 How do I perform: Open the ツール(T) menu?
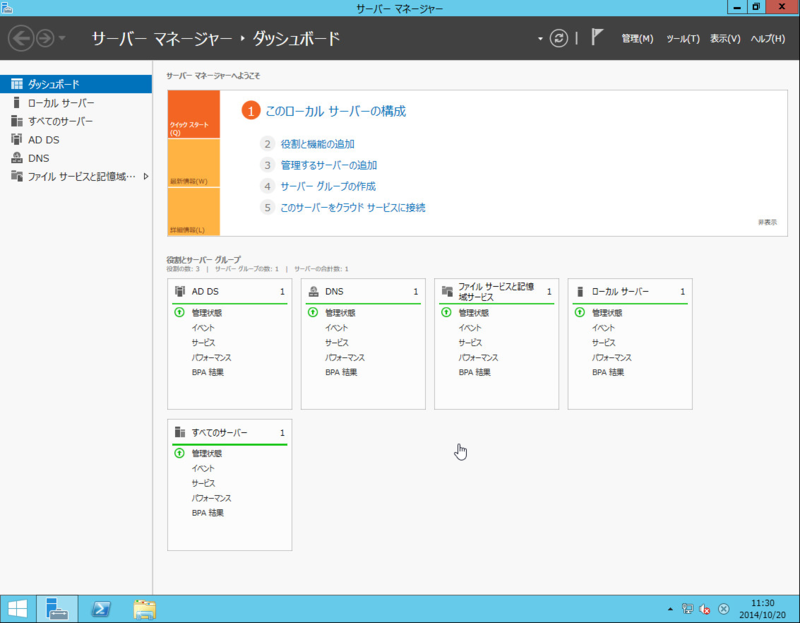pyautogui.click(x=681, y=36)
